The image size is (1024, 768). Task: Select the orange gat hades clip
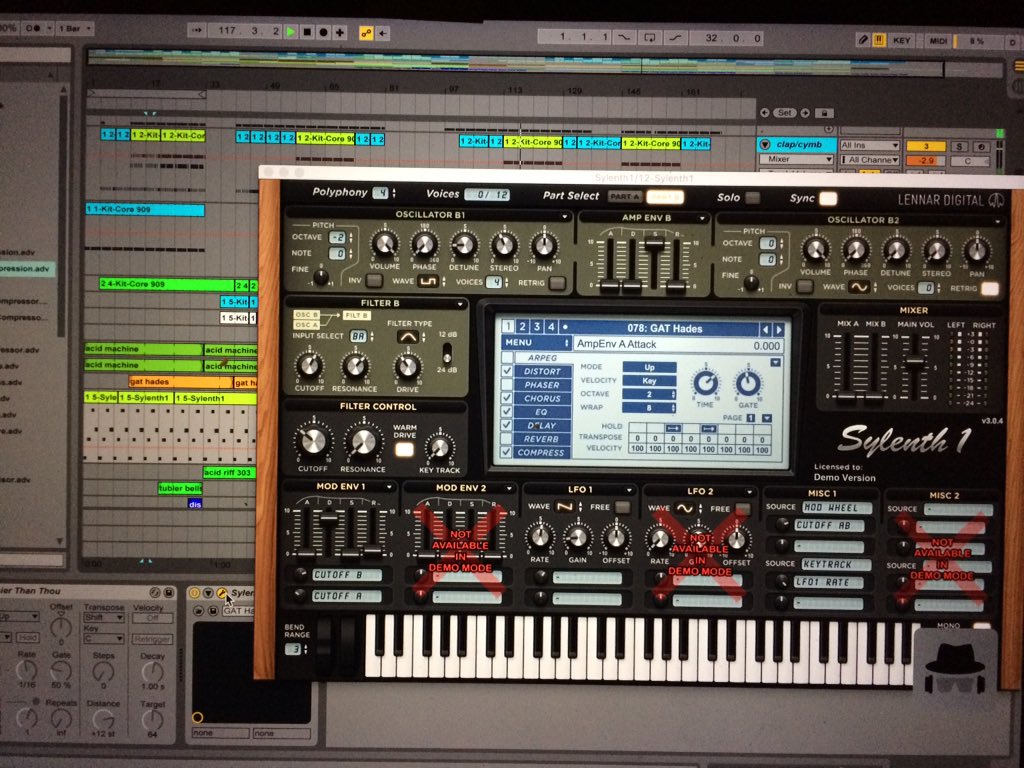180,381
